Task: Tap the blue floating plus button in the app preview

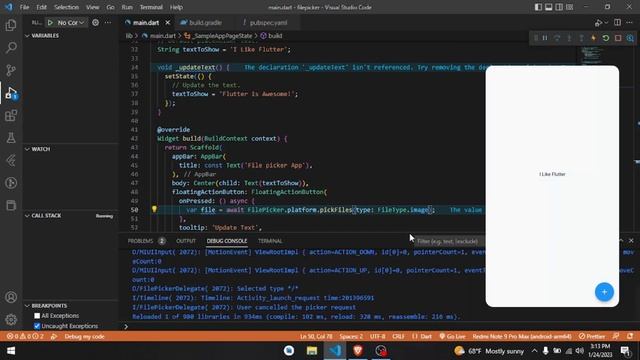Action: tap(604, 292)
